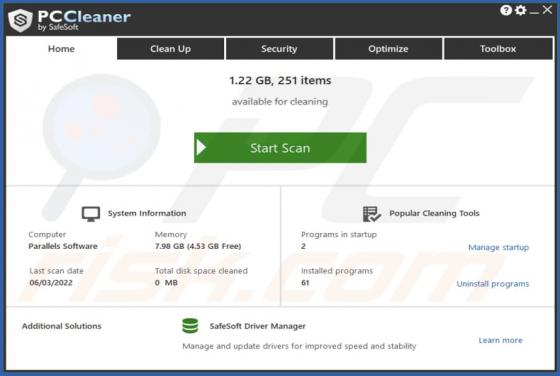Click the 'by SafeSoft' text under the PC Cleaner logo

pos(58,27)
